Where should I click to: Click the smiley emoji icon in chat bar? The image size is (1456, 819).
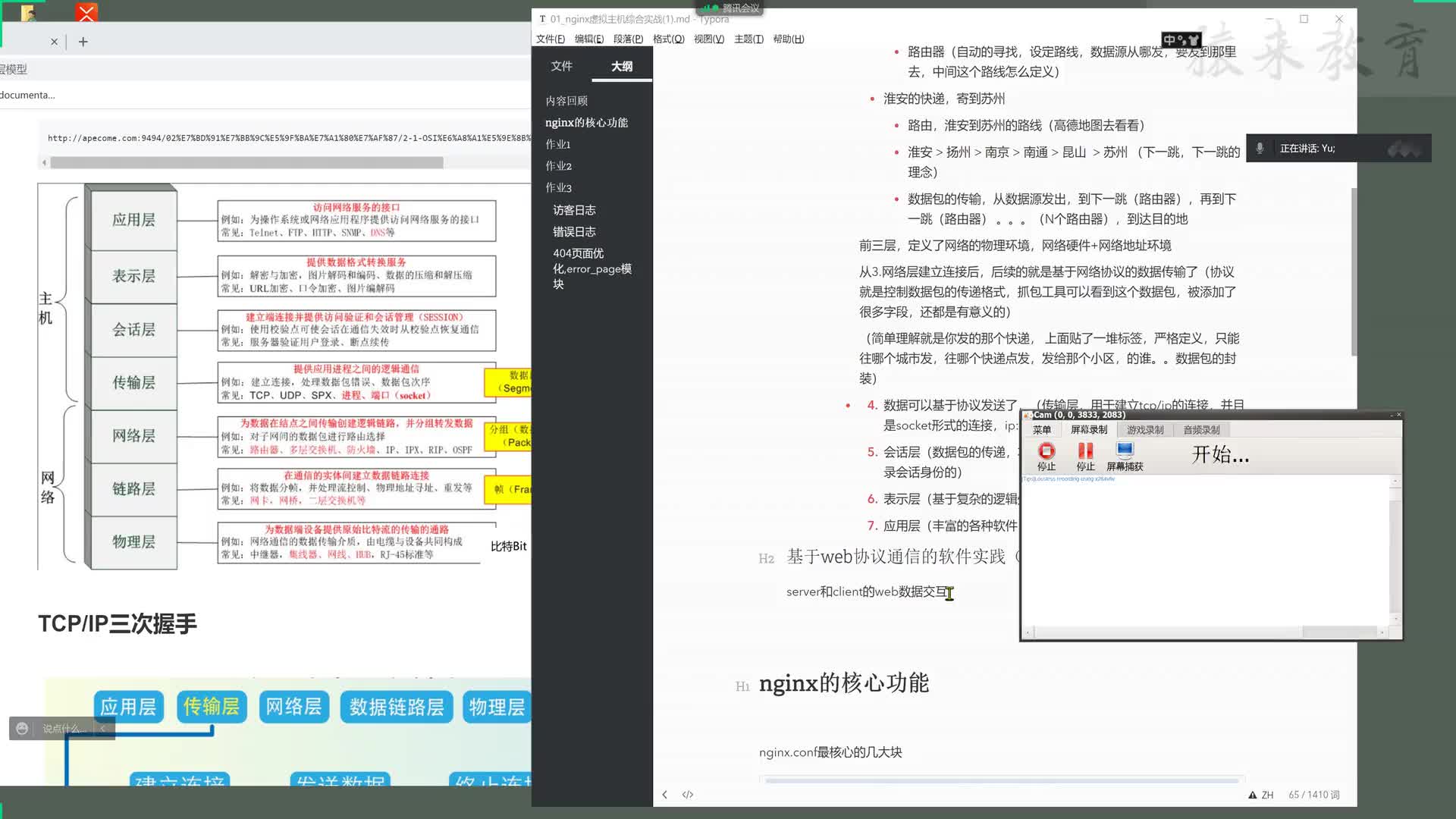click(22, 729)
